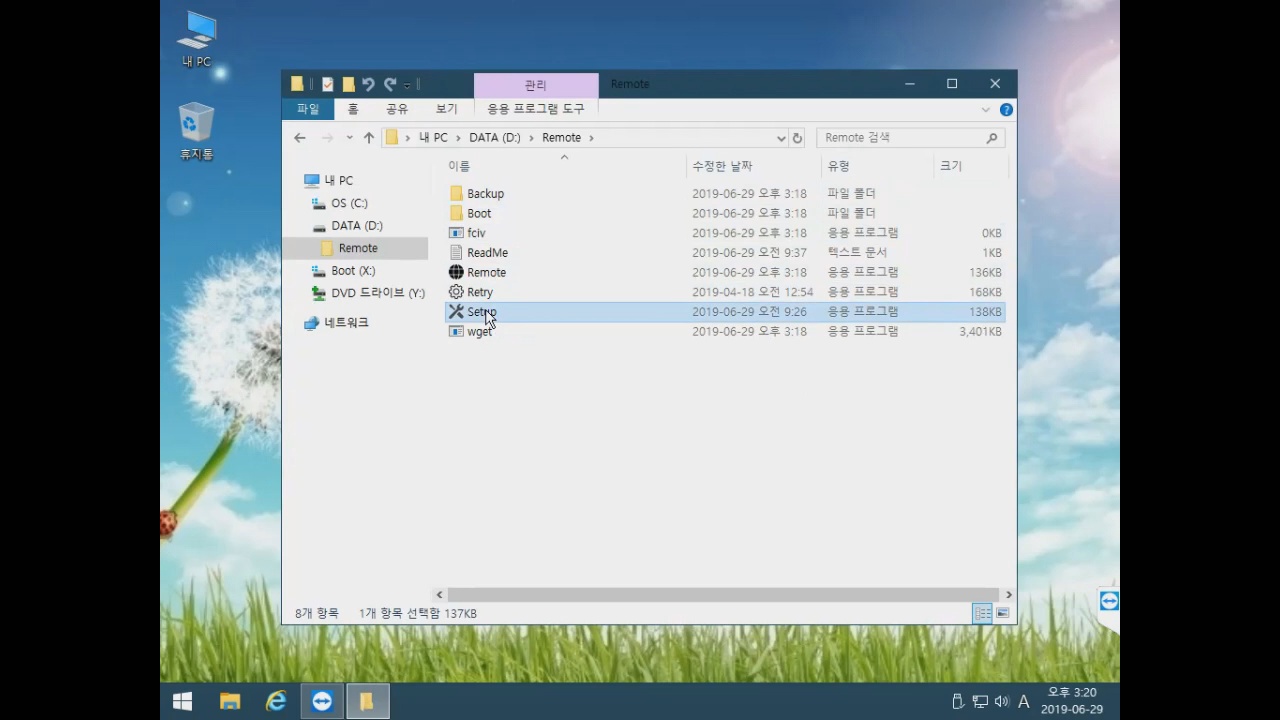Select the Setup application tools icon
Viewport: 1280px width, 720px height.
click(x=456, y=312)
